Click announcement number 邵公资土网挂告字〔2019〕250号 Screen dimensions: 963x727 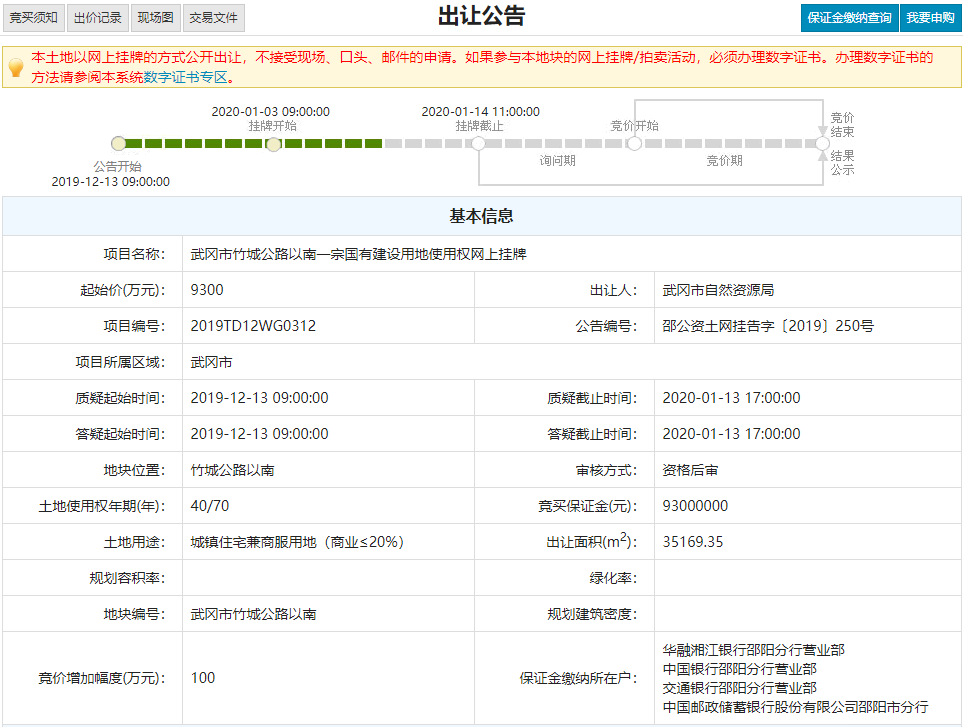tap(768, 326)
